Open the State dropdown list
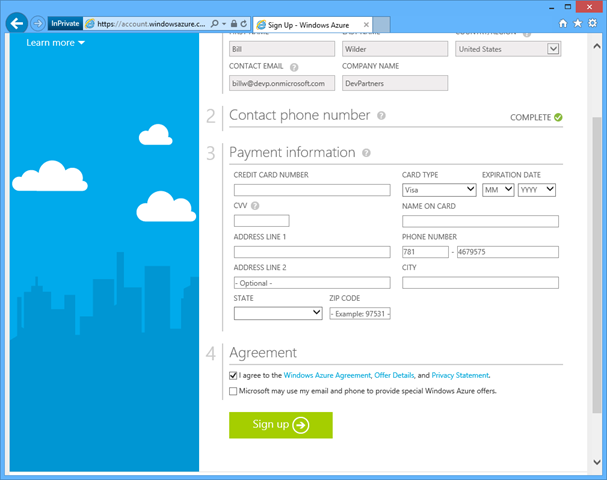Viewport: 607px width, 480px height. tap(277, 313)
